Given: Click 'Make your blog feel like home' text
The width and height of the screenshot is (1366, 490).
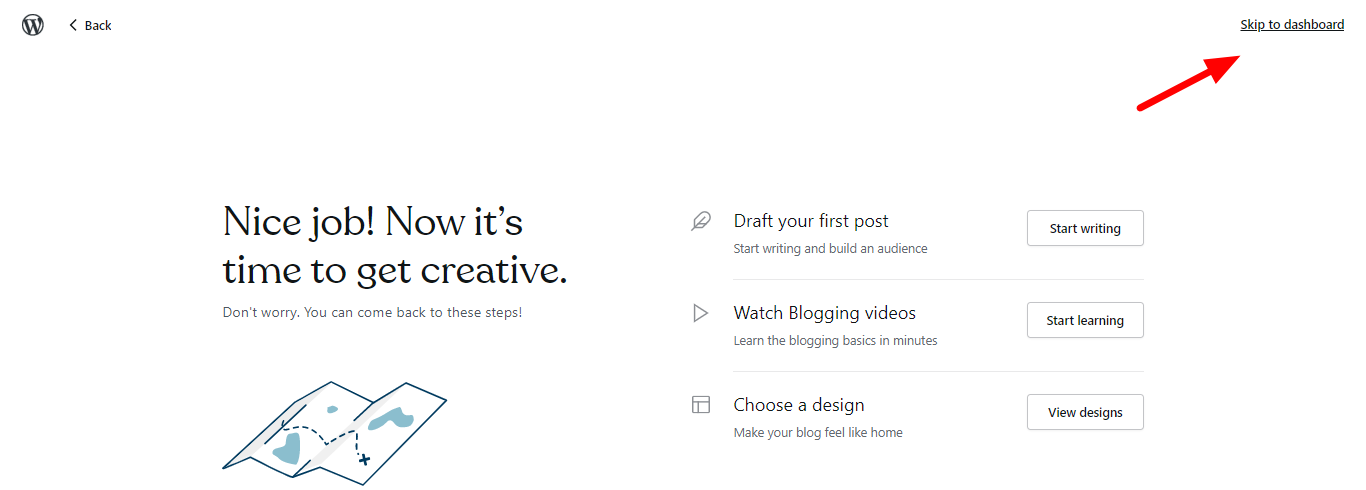Looking at the screenshot, I should pyautogui.click(x=818, y=433).
